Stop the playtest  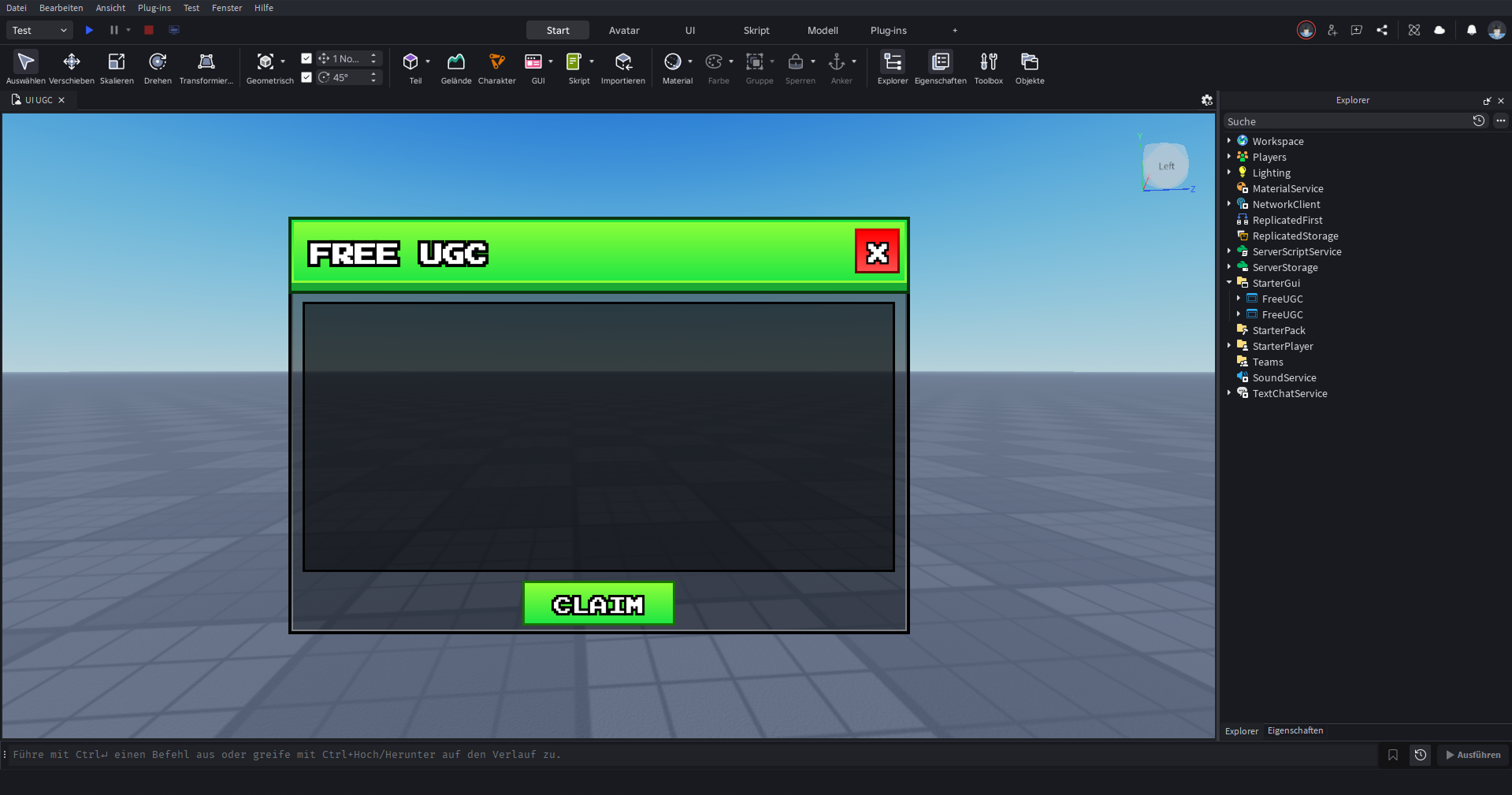click(x=149, y=30)
